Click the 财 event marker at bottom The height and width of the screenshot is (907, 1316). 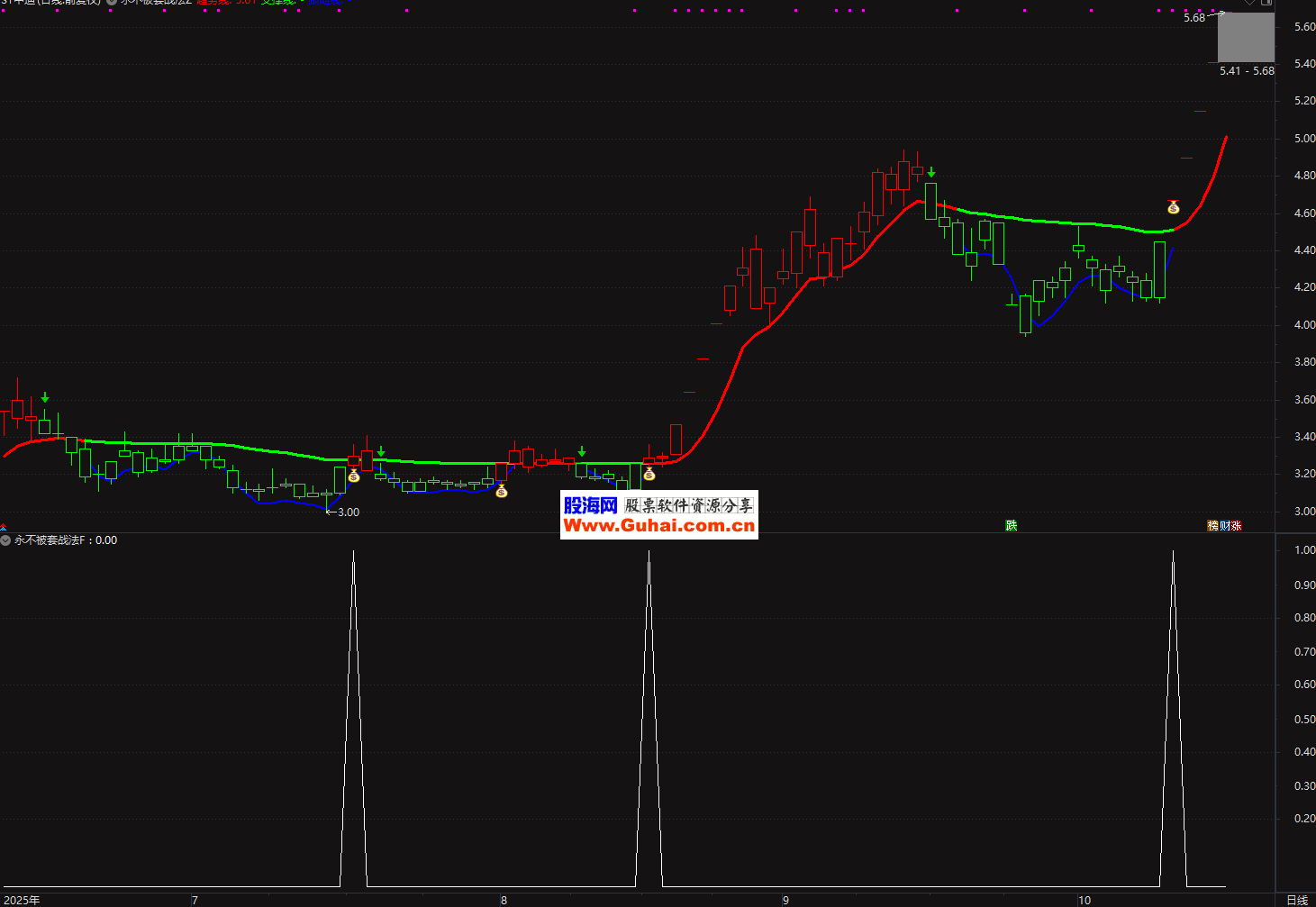(x=1224, y=526)
